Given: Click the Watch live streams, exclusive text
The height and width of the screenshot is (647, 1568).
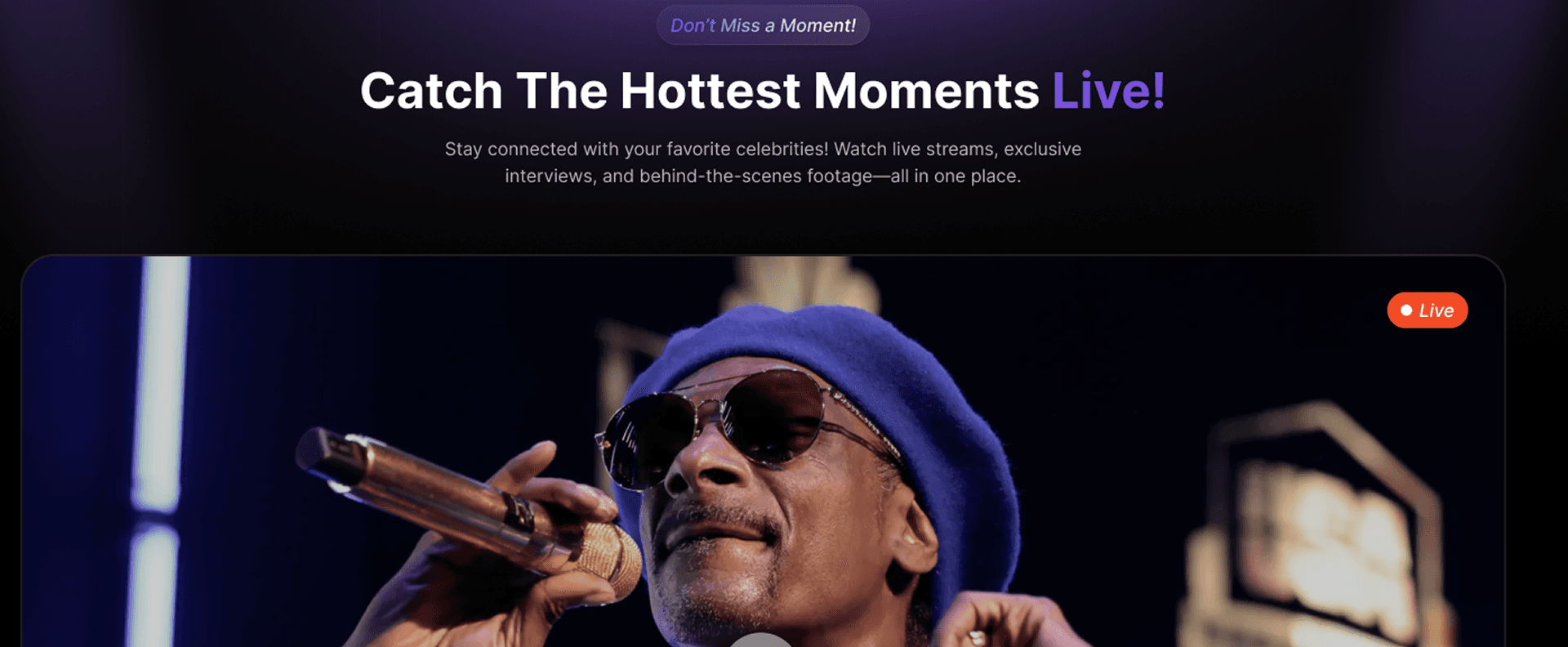Looking at the screenshot, I should [x=957, y=149].
